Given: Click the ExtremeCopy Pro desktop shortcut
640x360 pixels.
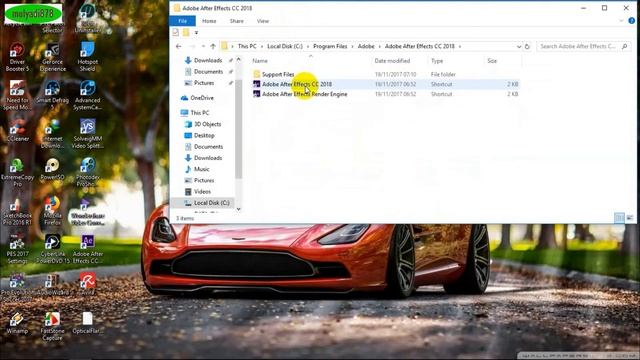Looking at the screenshot, I should [17, 172].
